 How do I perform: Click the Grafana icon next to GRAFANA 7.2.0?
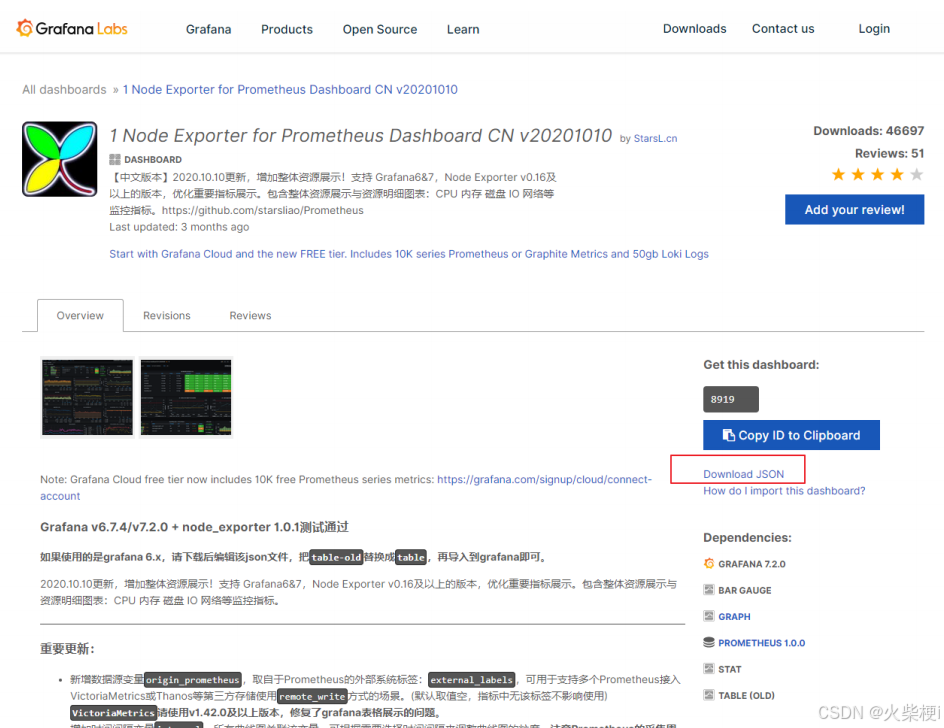pyautogui.click(x=709, y=564)
